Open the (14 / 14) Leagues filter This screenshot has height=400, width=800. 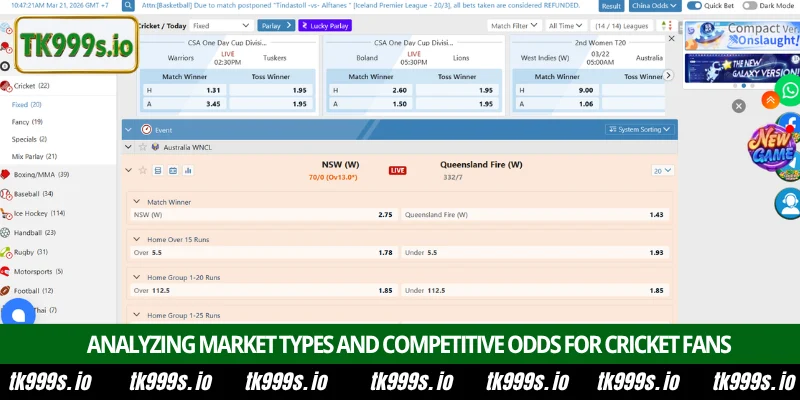[x=621, y=26]
